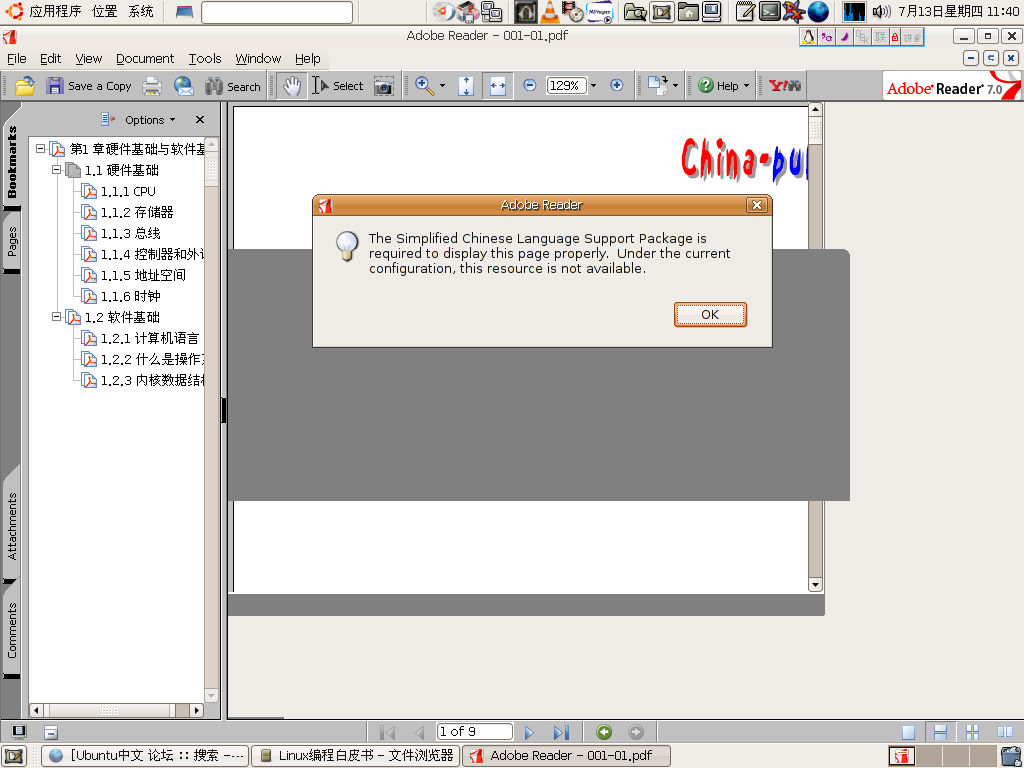The image size is (1024, 768).
Task: Open the Edit menu
Action: (x=50, y=59)
